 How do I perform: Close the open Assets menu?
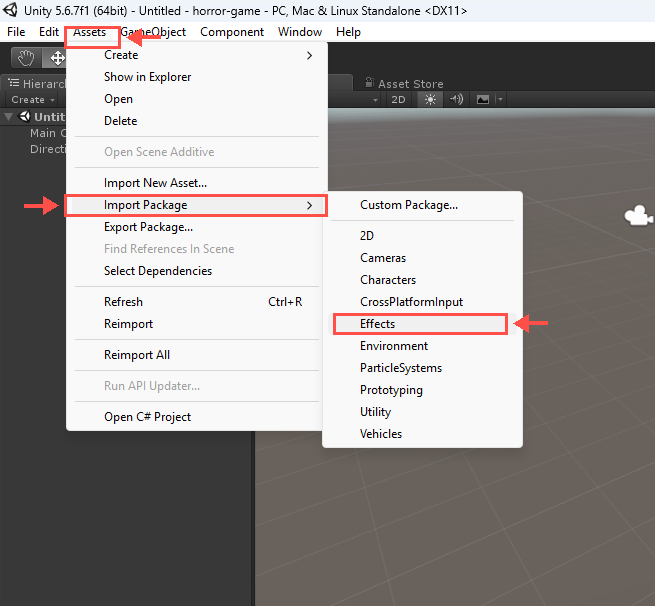89,32
